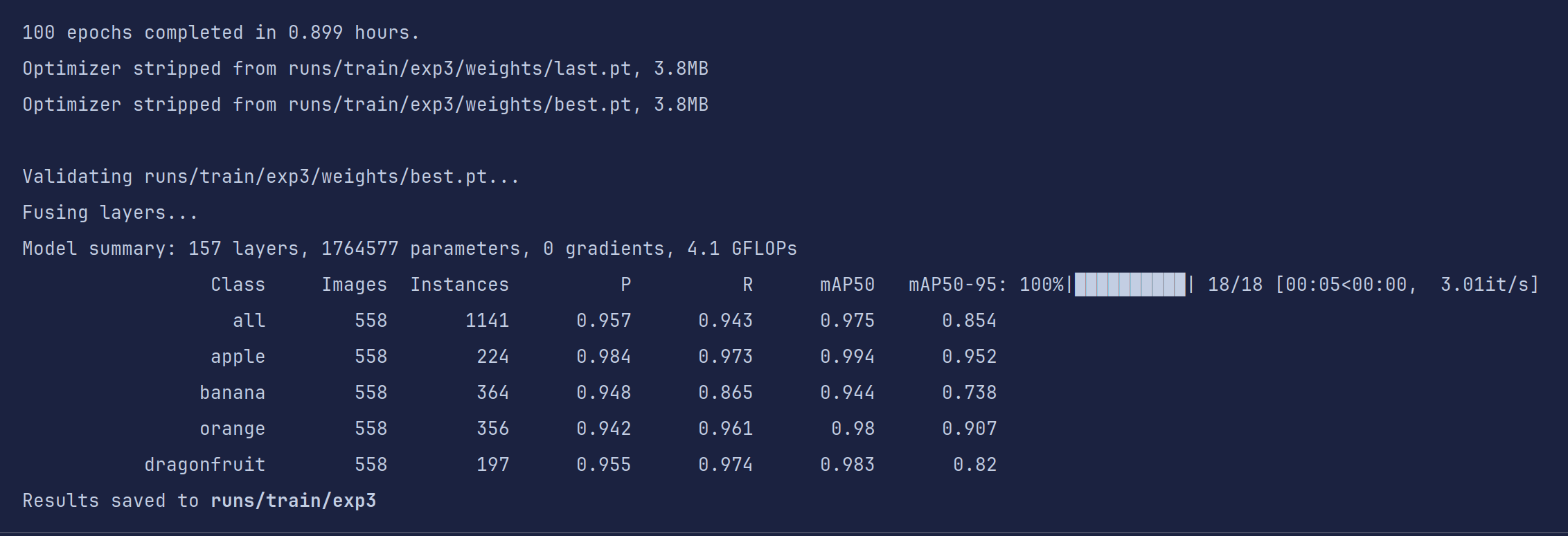Click images count 558 in dragonfruit row
The image size is (1568, 536).
tap(371, 465)
